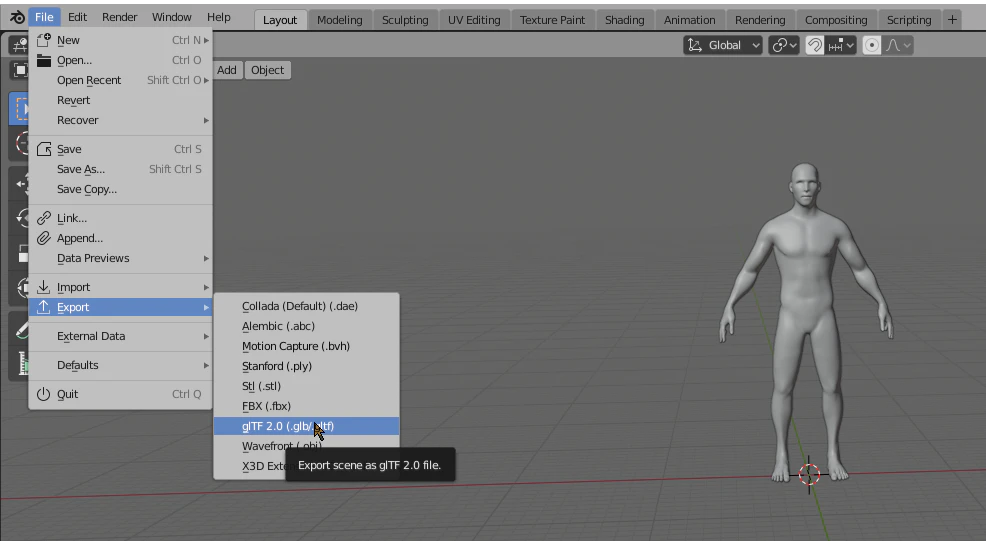Click the Blender logo icon
986x541 pixels.
[17, 17]
